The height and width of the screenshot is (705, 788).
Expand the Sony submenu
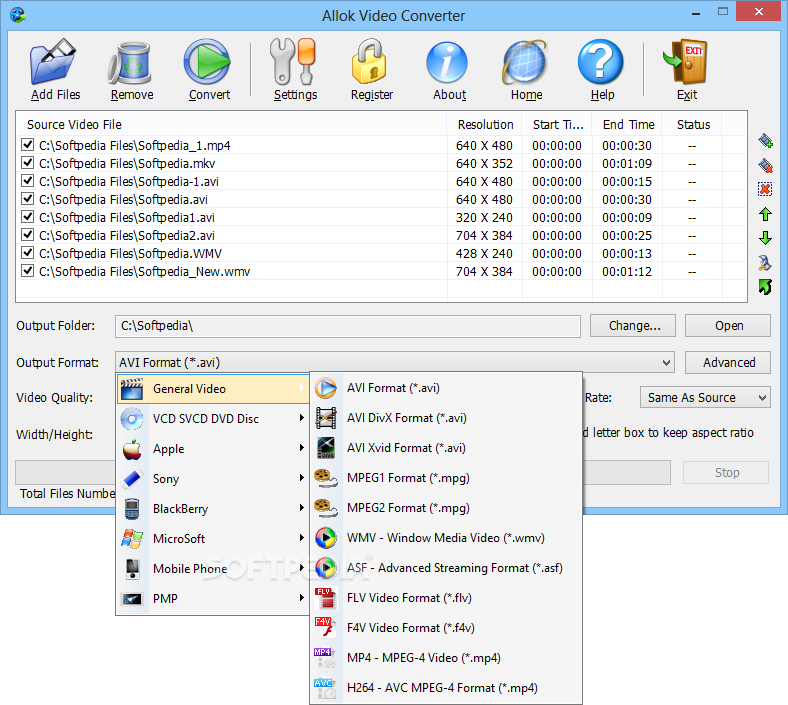[x=213, y=478]
